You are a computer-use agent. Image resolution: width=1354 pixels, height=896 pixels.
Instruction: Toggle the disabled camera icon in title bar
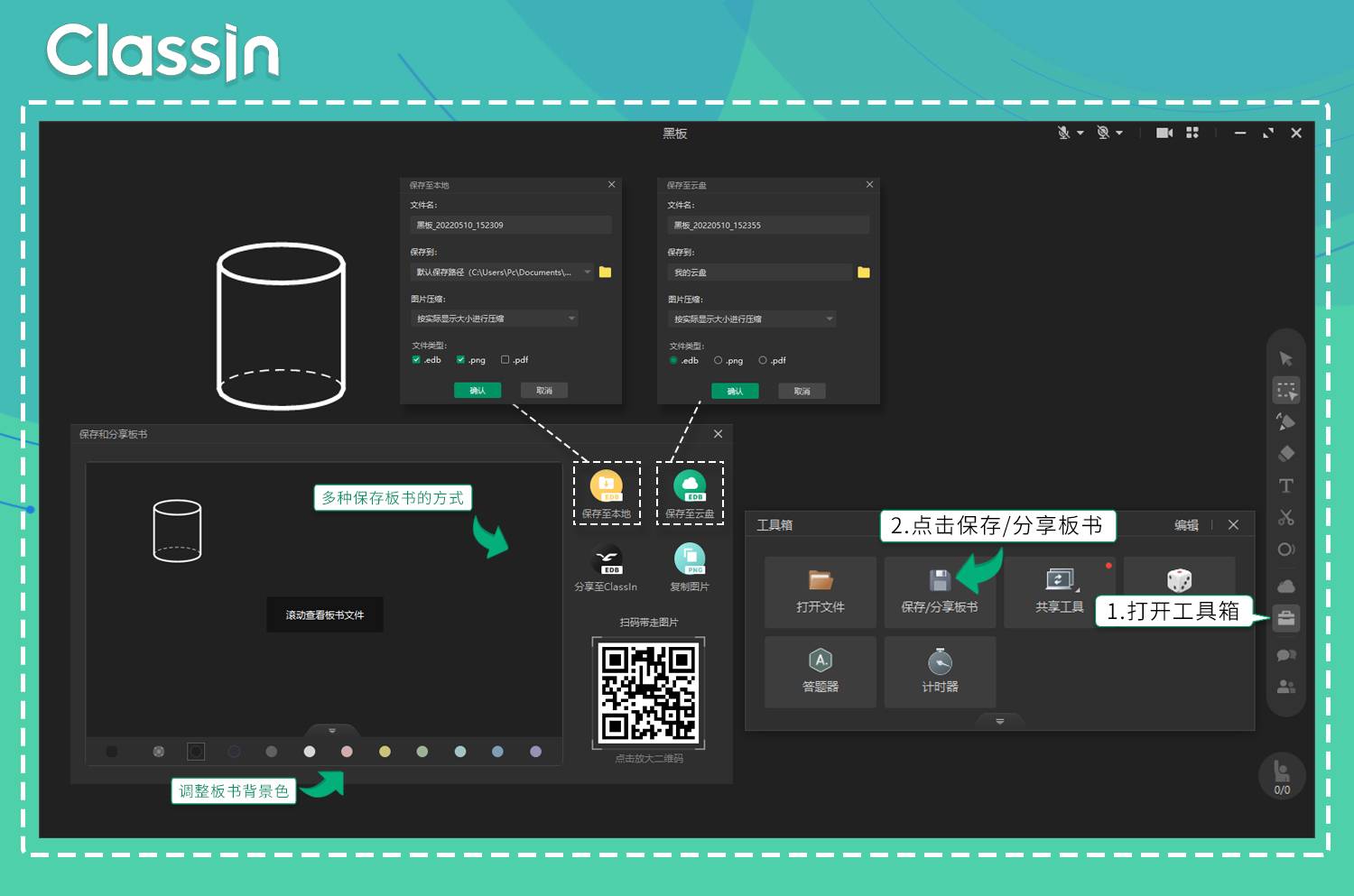pos(1102,133)
